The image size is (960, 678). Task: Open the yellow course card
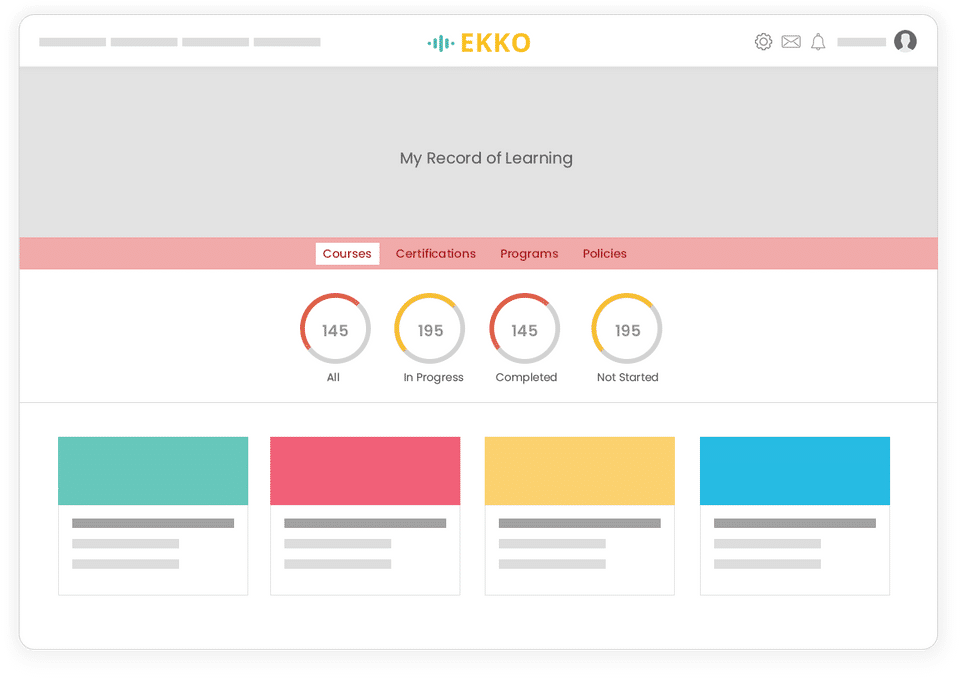pos(580,516)
